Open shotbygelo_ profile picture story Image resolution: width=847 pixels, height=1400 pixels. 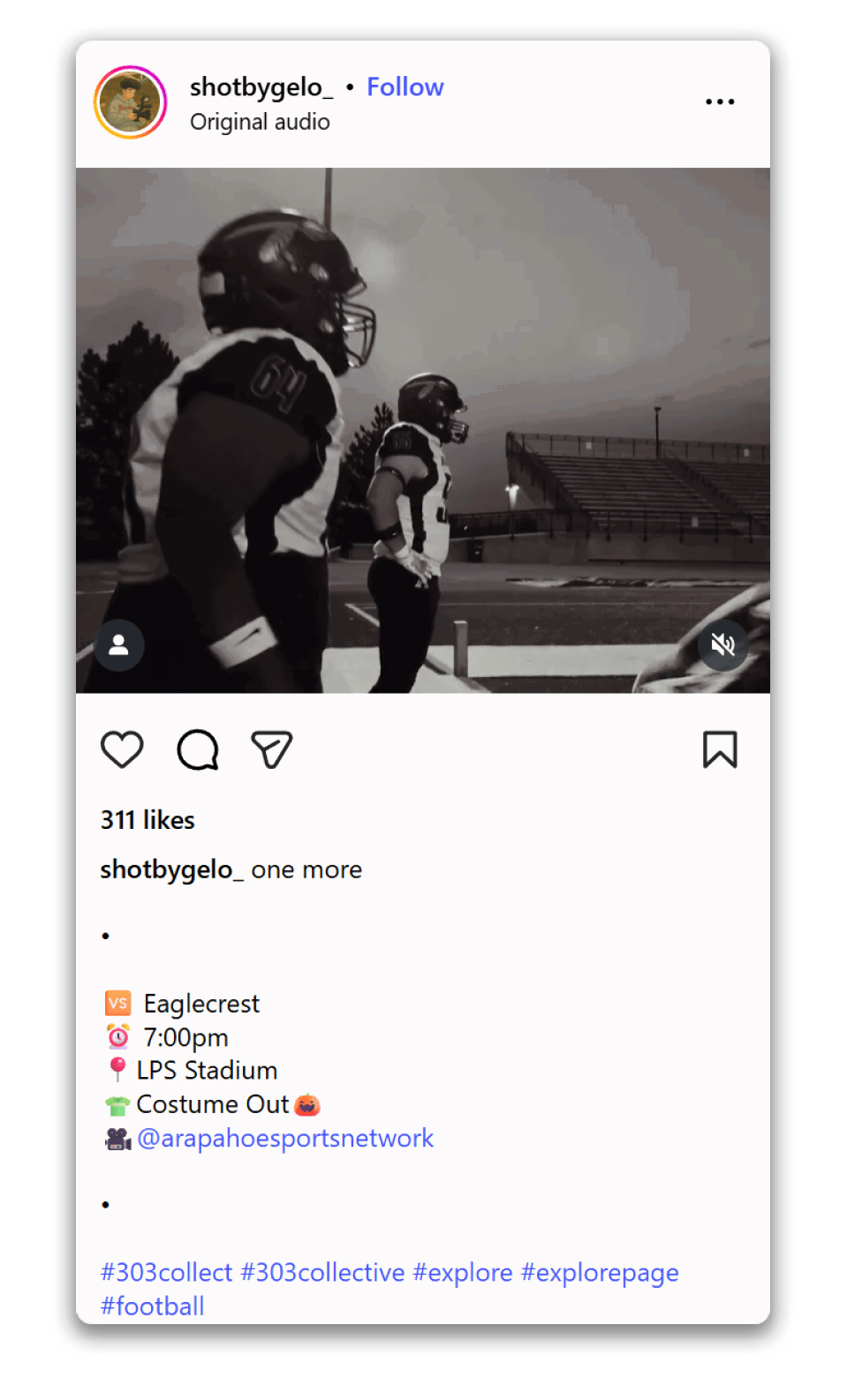[x=131, y=102]
